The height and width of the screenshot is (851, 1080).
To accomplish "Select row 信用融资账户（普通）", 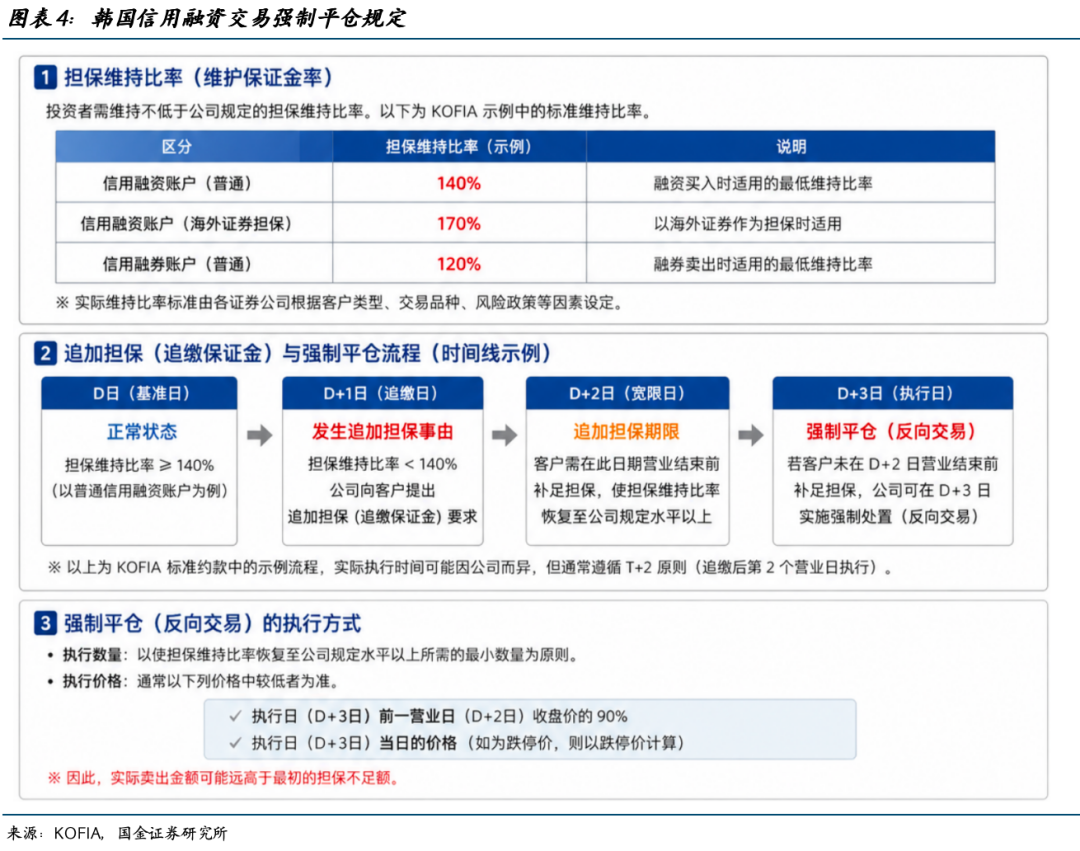I will 526,182.
